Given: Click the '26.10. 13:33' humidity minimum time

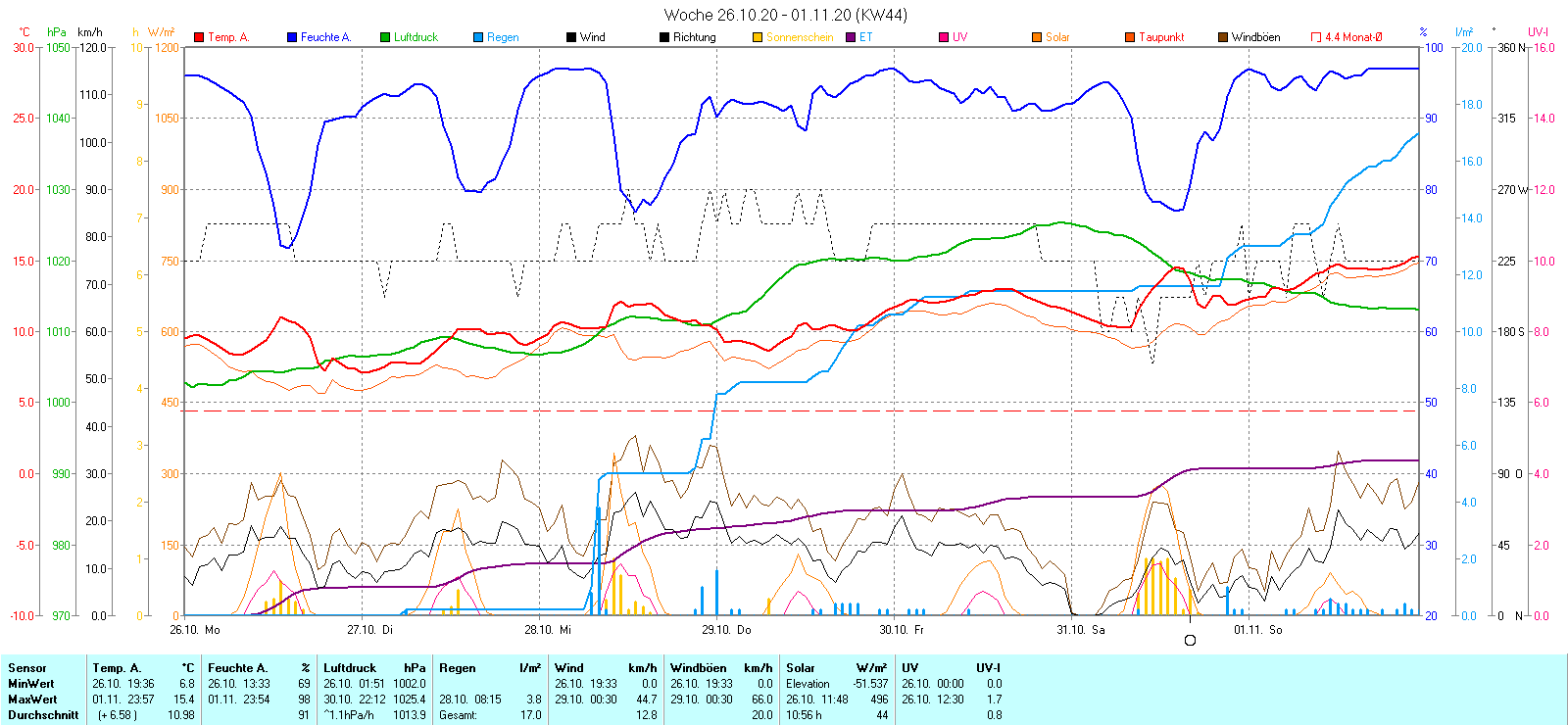Looking at the screenshot, I should pyautogui.click(x=239, y=684).
